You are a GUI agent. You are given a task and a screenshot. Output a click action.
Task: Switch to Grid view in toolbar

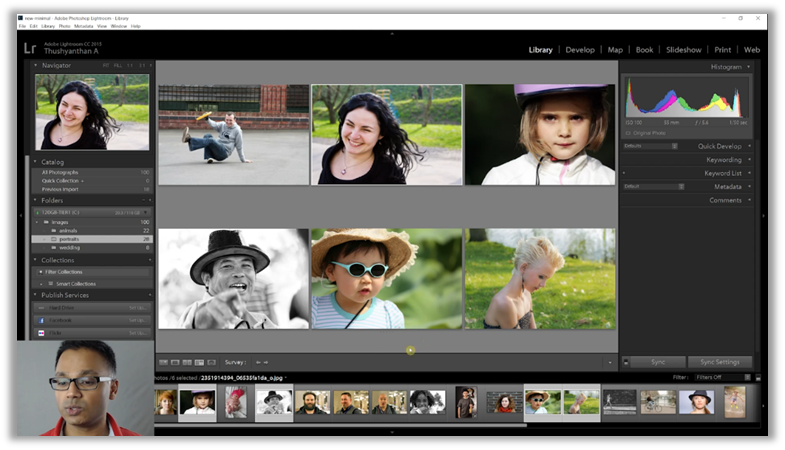[x=163, y=362]
